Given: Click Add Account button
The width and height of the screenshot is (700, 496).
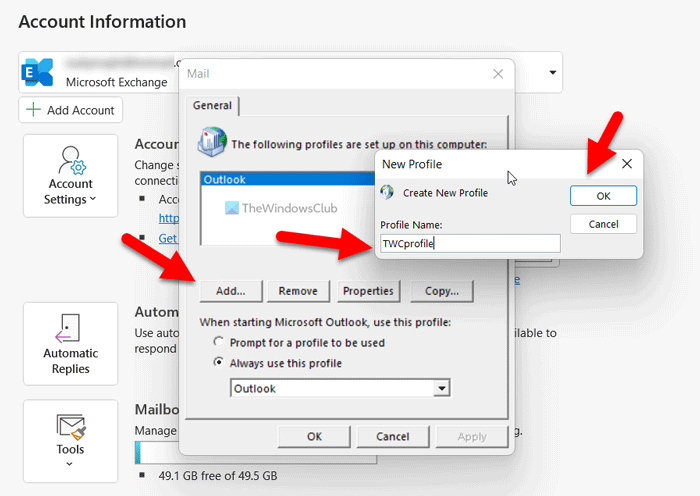Looking at the screenshot, I should point(71,110).
